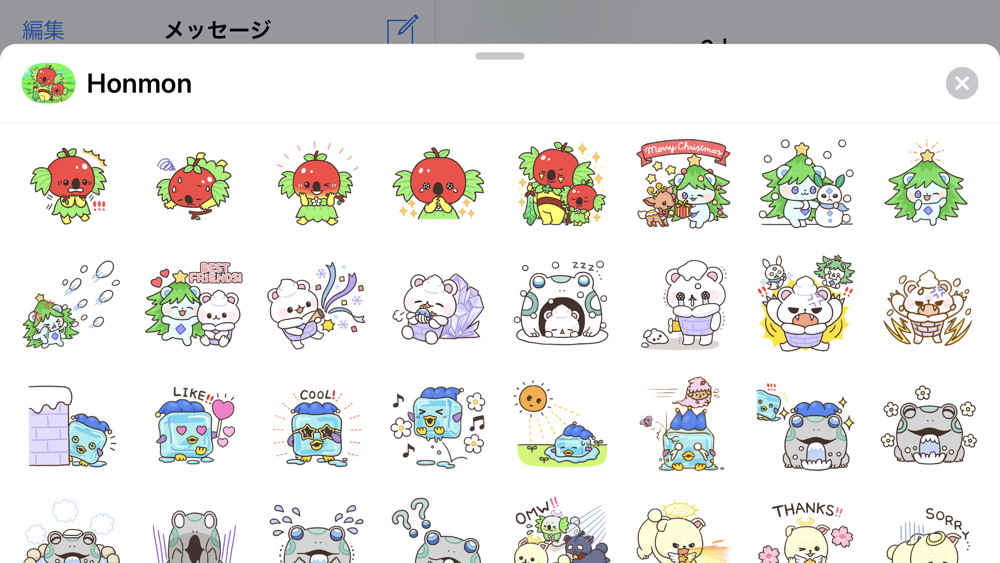Select the frog with clouds sticker
Screen dimensions: 1000x563
[70, 532]
